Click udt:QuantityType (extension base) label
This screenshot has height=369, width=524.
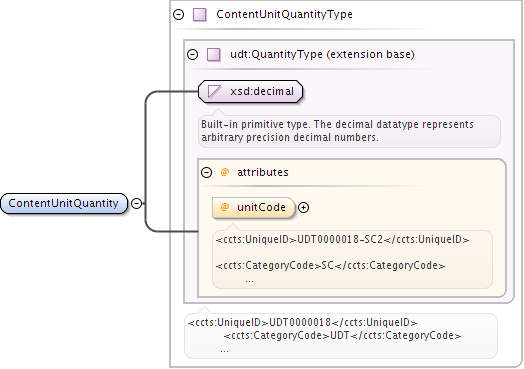(x=322, y=54)
